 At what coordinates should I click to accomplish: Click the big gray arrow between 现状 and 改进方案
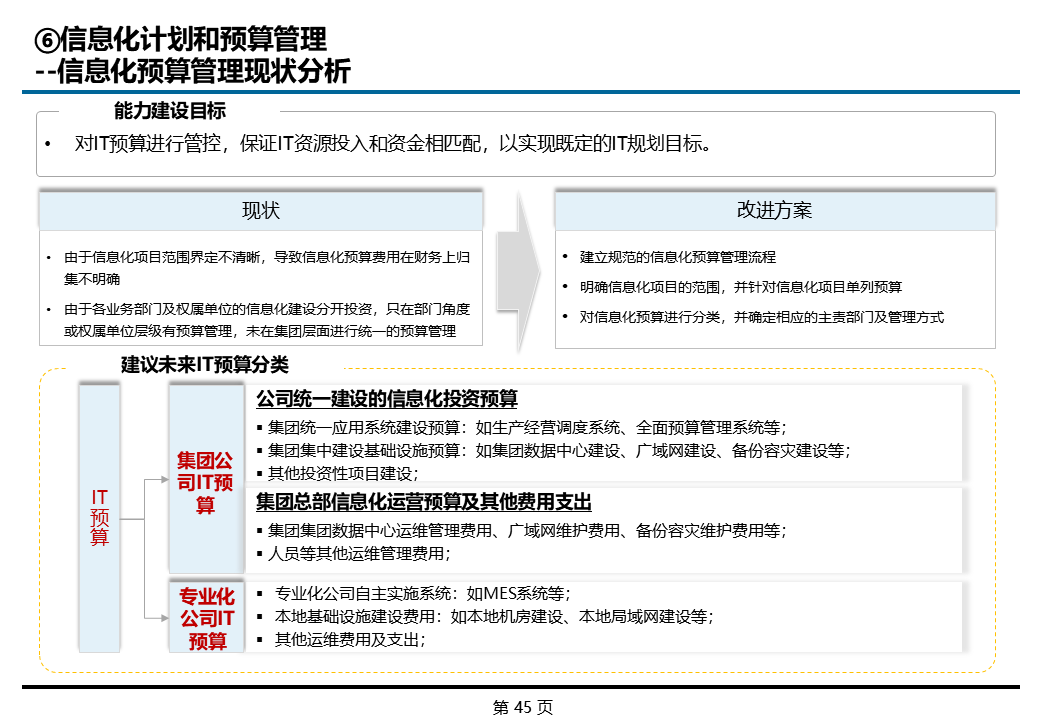519,272
